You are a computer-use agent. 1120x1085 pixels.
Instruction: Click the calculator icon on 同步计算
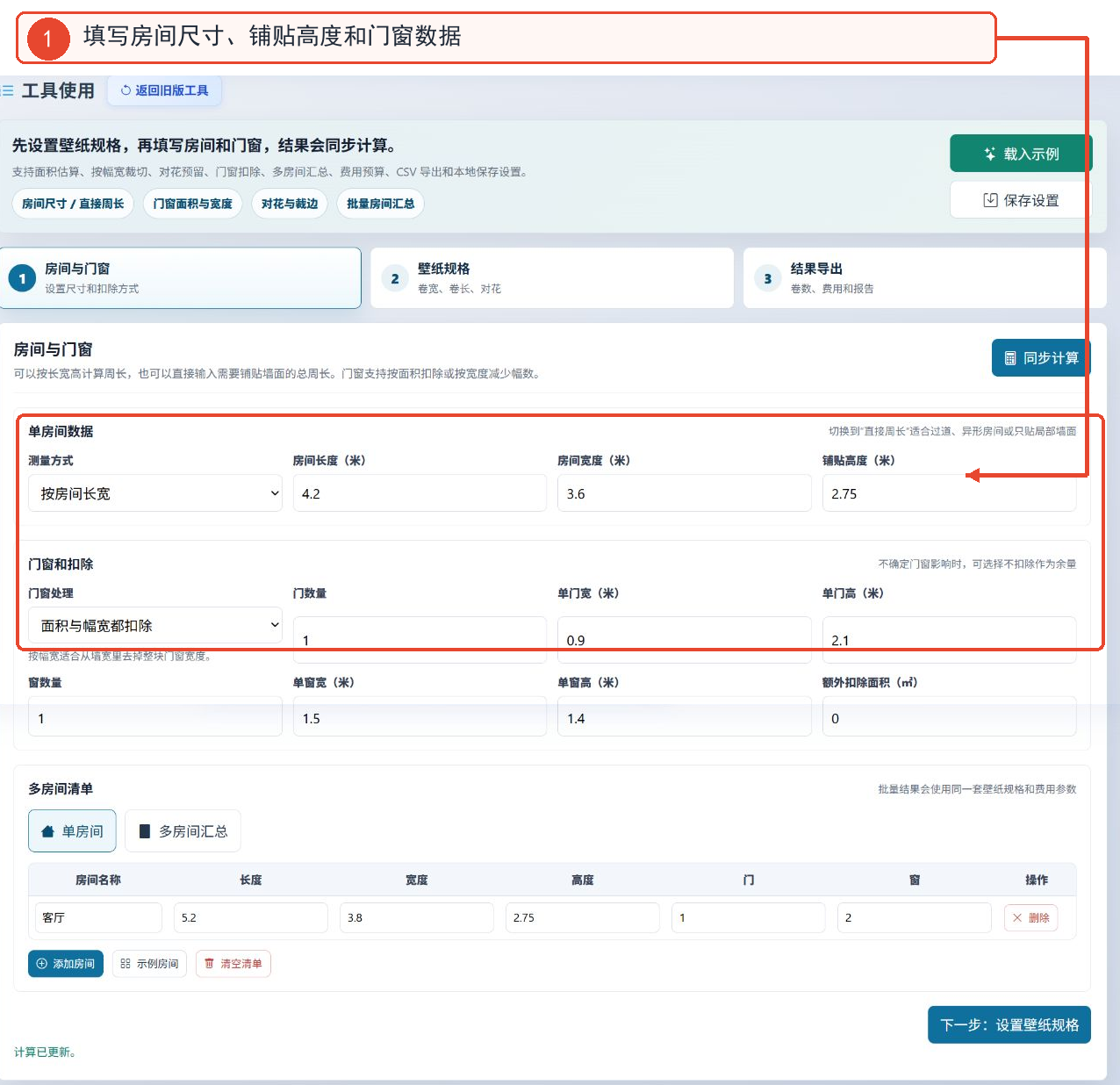coord(1010,358)
